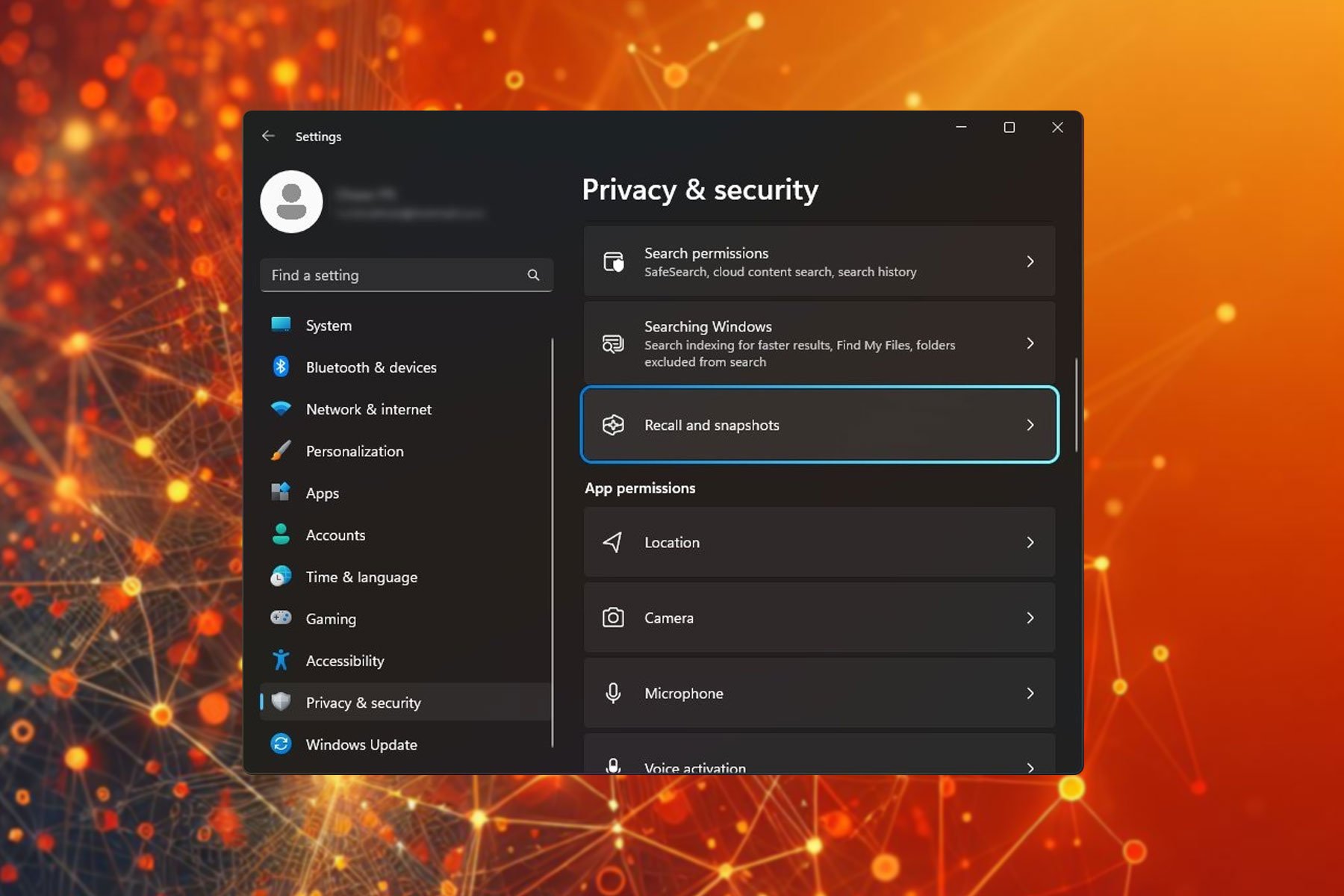Click the Microphone icon
Viewport: 1344px width, 896px height.
coord(613,693)
